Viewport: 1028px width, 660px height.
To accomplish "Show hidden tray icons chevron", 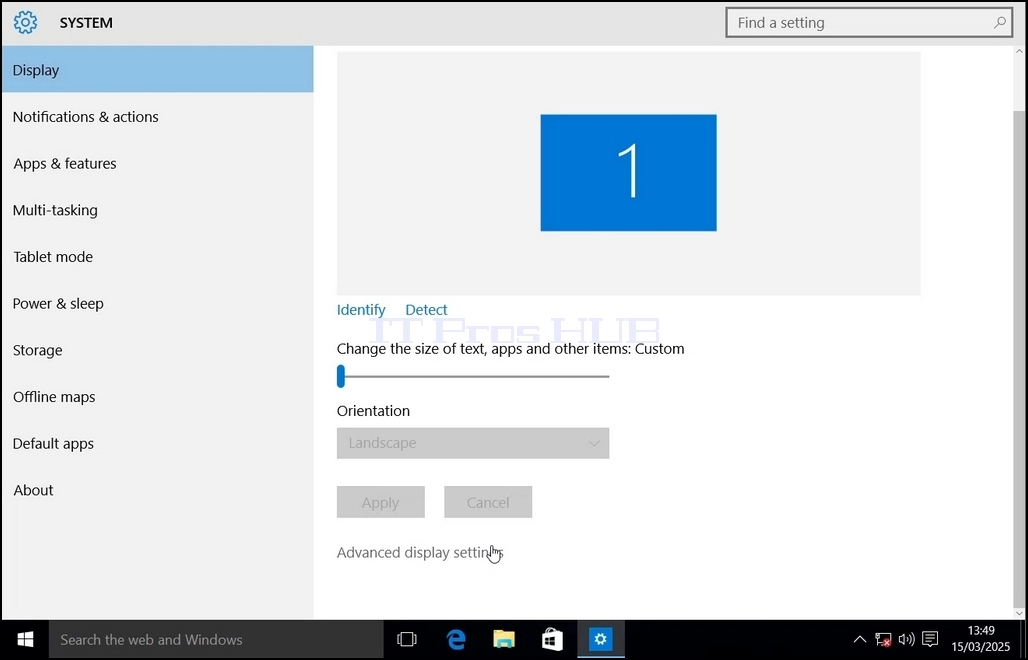I will point(860,639).
